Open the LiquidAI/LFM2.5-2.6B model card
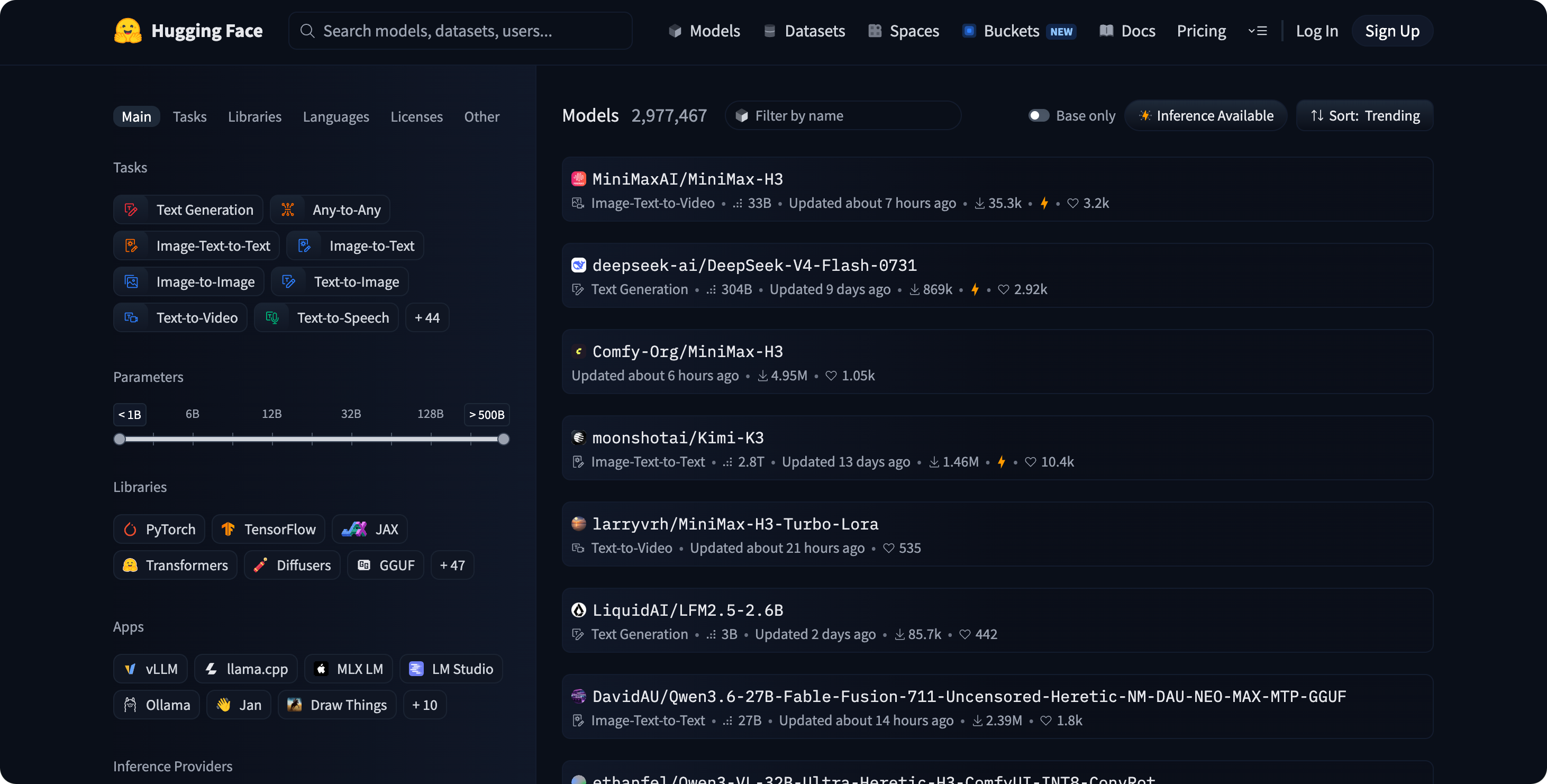Screen dimensions: 1547x784 point(997,620)
